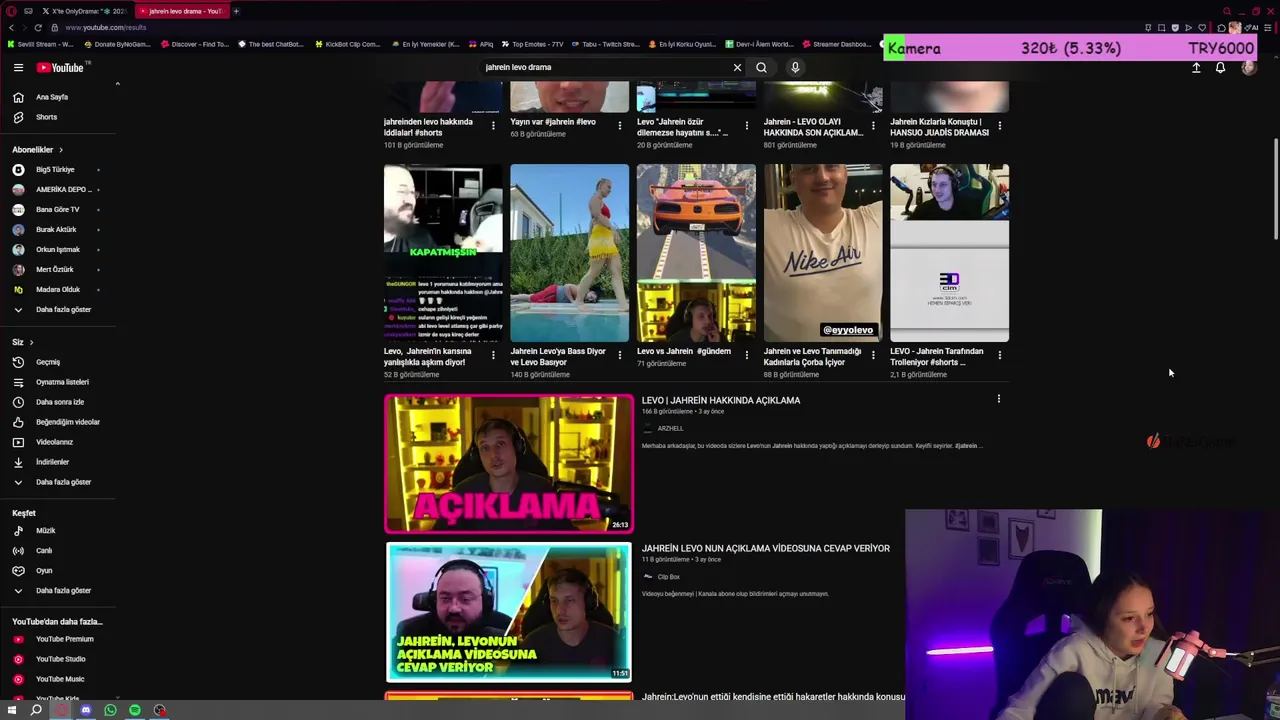The width and height of the screenshot is (1280, 720).
Task: Open Spotify from the taskbar
Action: 135,710
